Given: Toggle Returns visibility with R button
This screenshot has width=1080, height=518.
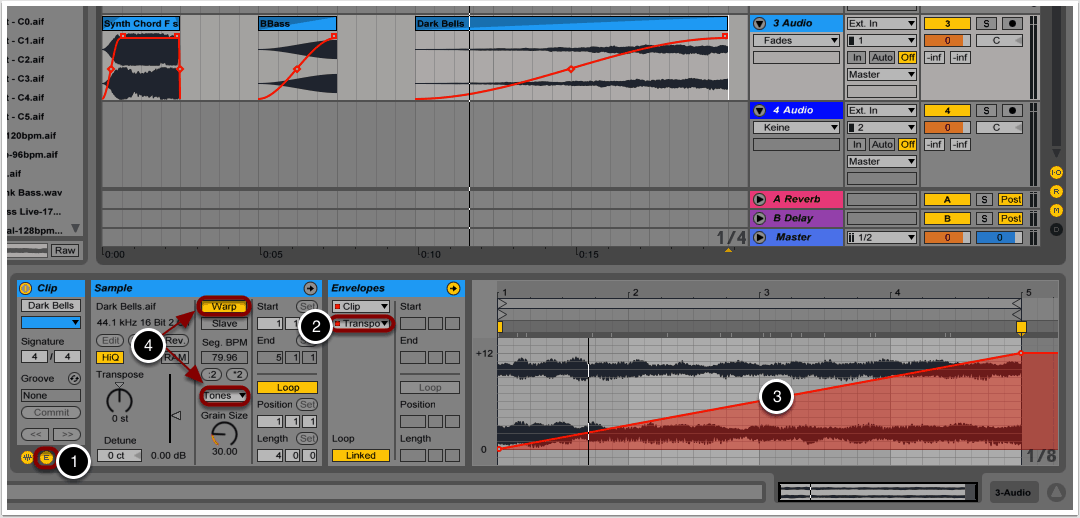Looking at the screenshot, I should click(x=1055, y=191).
